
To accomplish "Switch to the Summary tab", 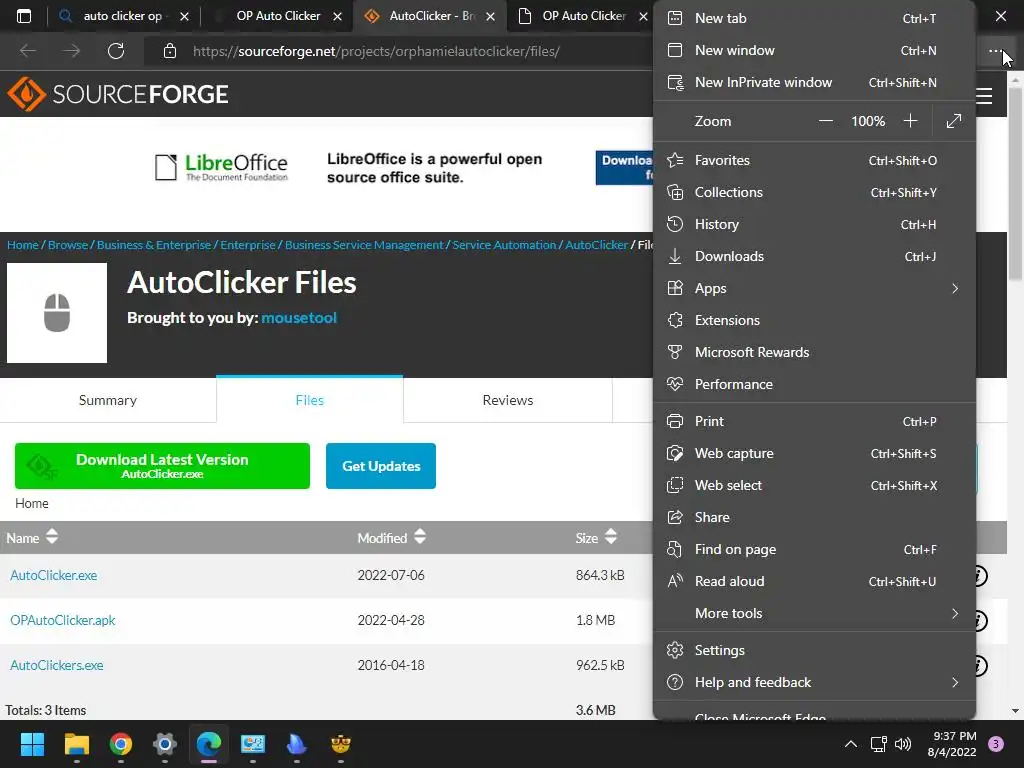I will (x=108, y=400).
